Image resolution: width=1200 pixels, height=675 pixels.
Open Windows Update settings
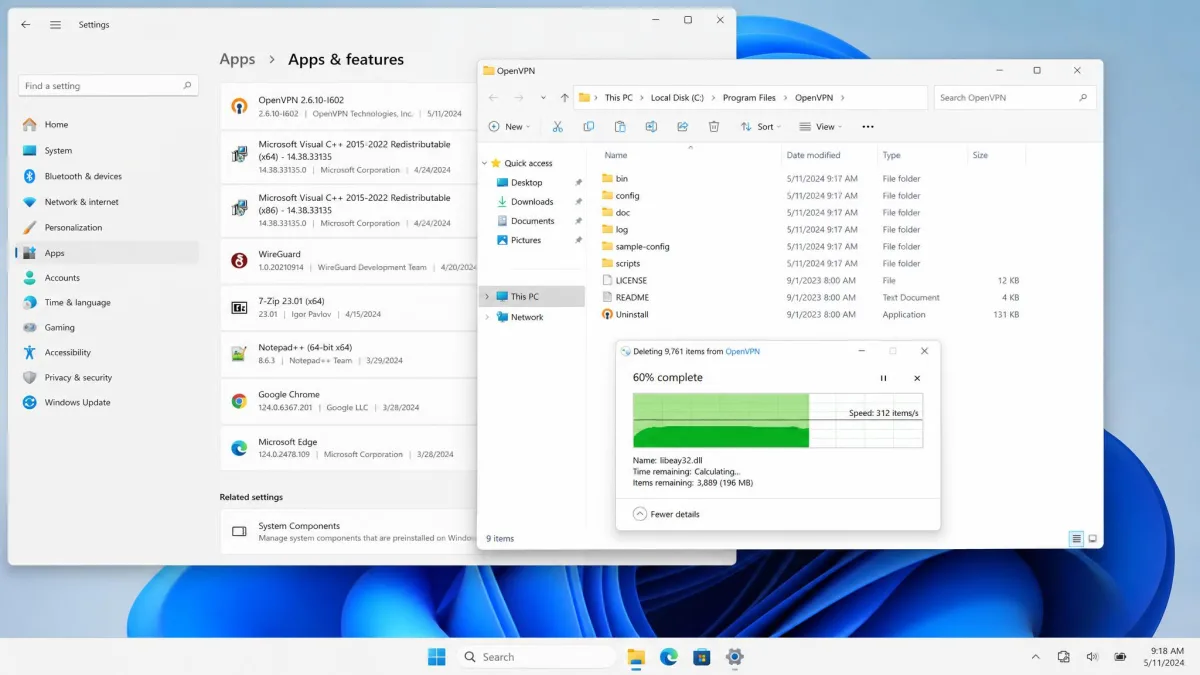click(108, 402)
